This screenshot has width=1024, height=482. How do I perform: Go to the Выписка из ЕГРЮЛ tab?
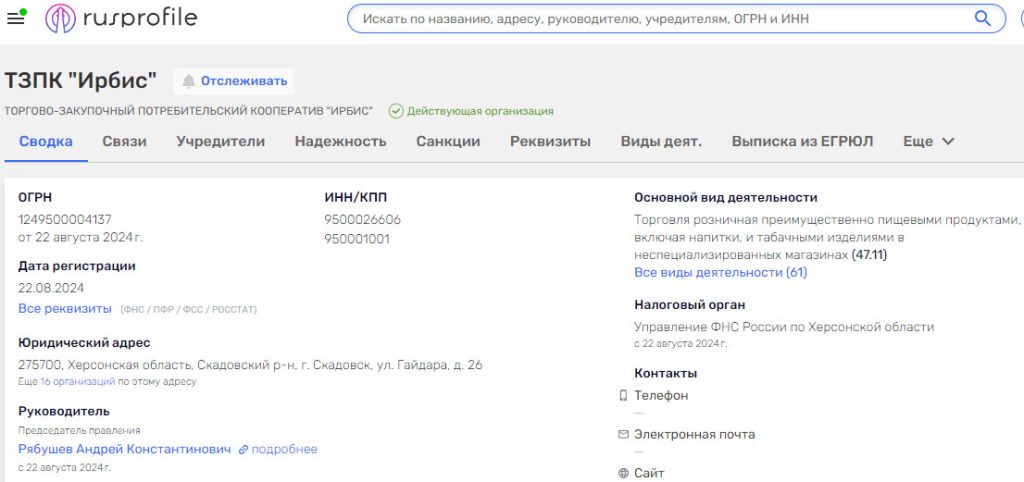(802, 141)
